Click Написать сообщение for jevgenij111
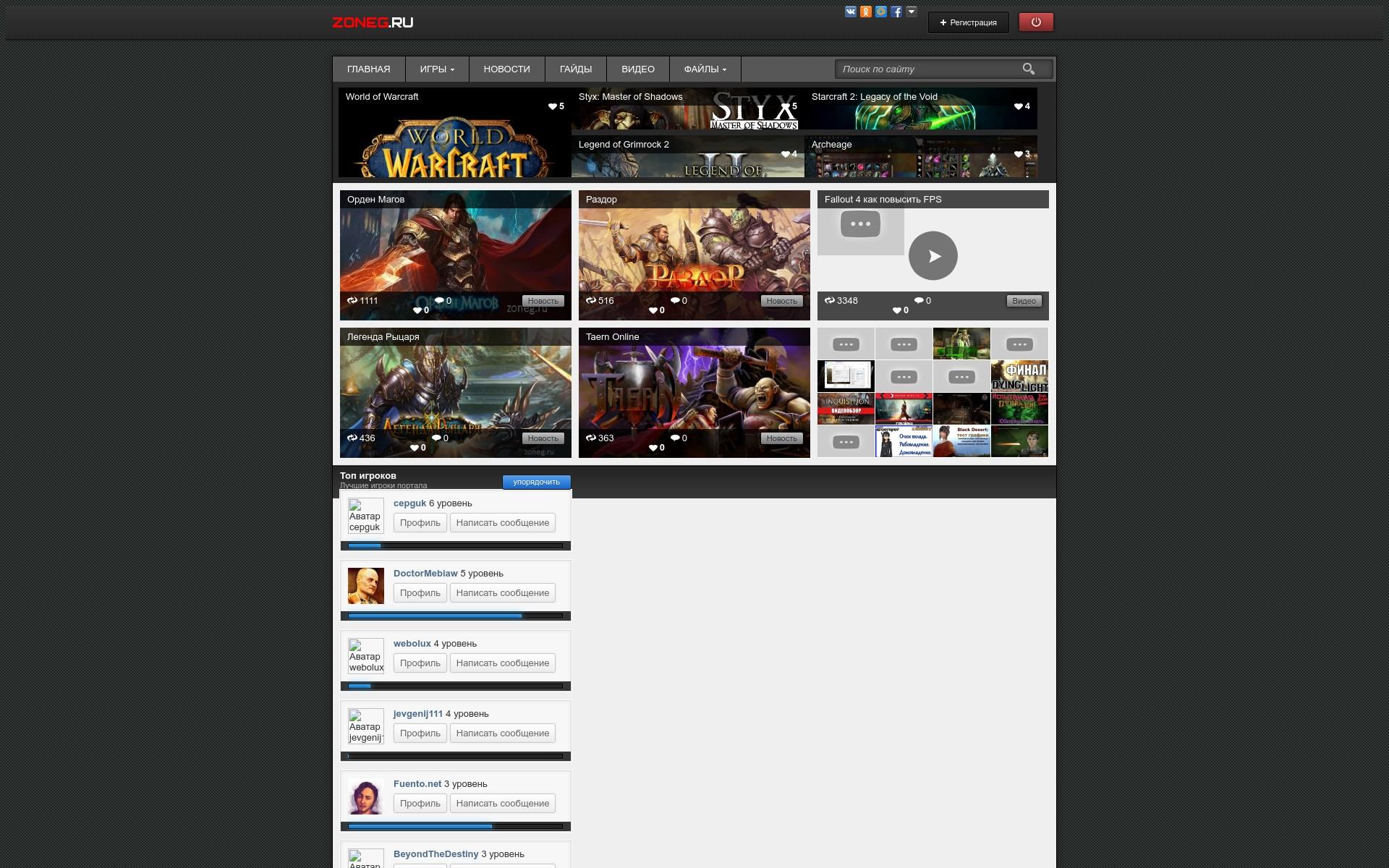 [x=503, y=733]
